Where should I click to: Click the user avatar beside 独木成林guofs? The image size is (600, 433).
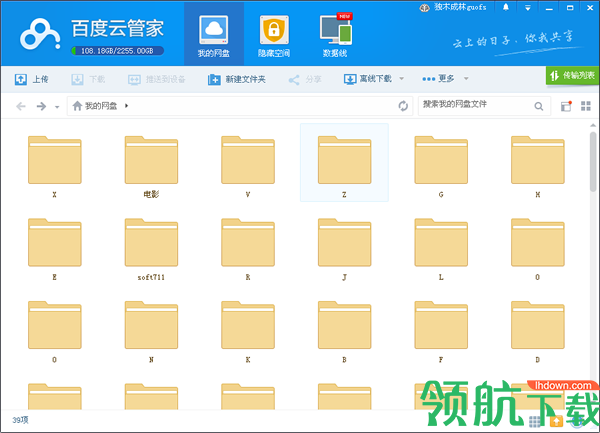tap(424, 8)
